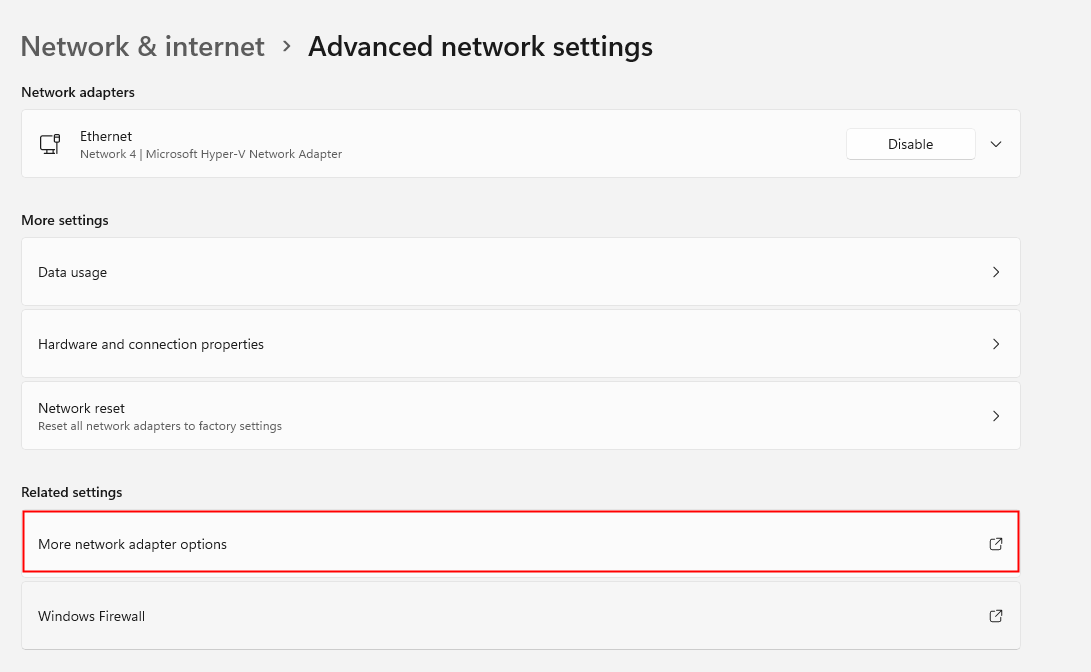Viewport: 1091px width, 672px height.
Task: Click the Data usage forward arrow icon
Action: 995,271
